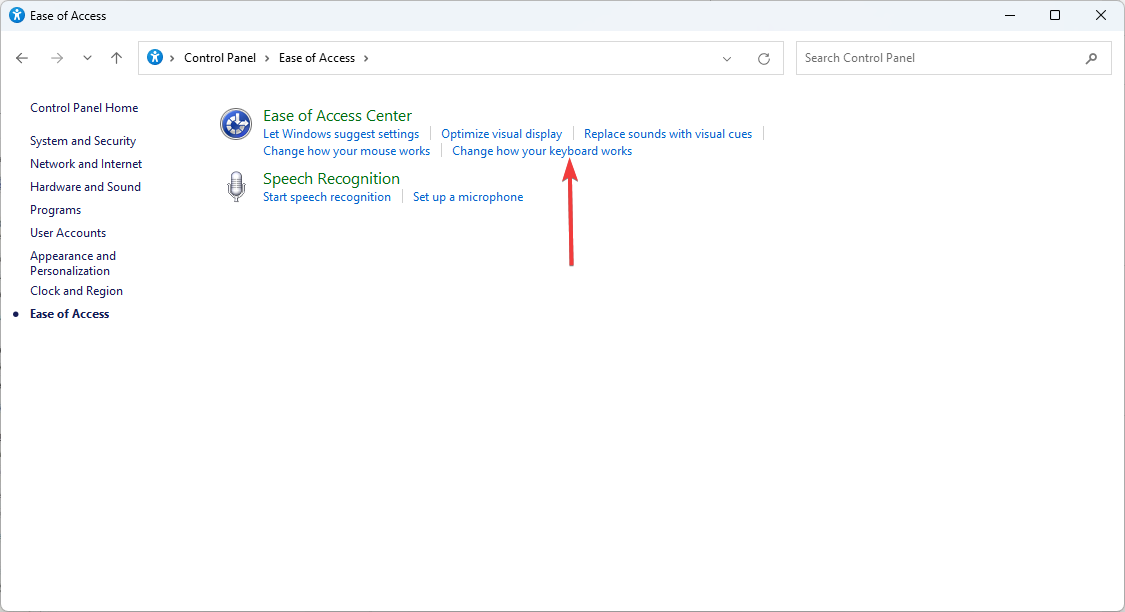
Task: Expand the address bar history dropdown
Action: [727, 59]
